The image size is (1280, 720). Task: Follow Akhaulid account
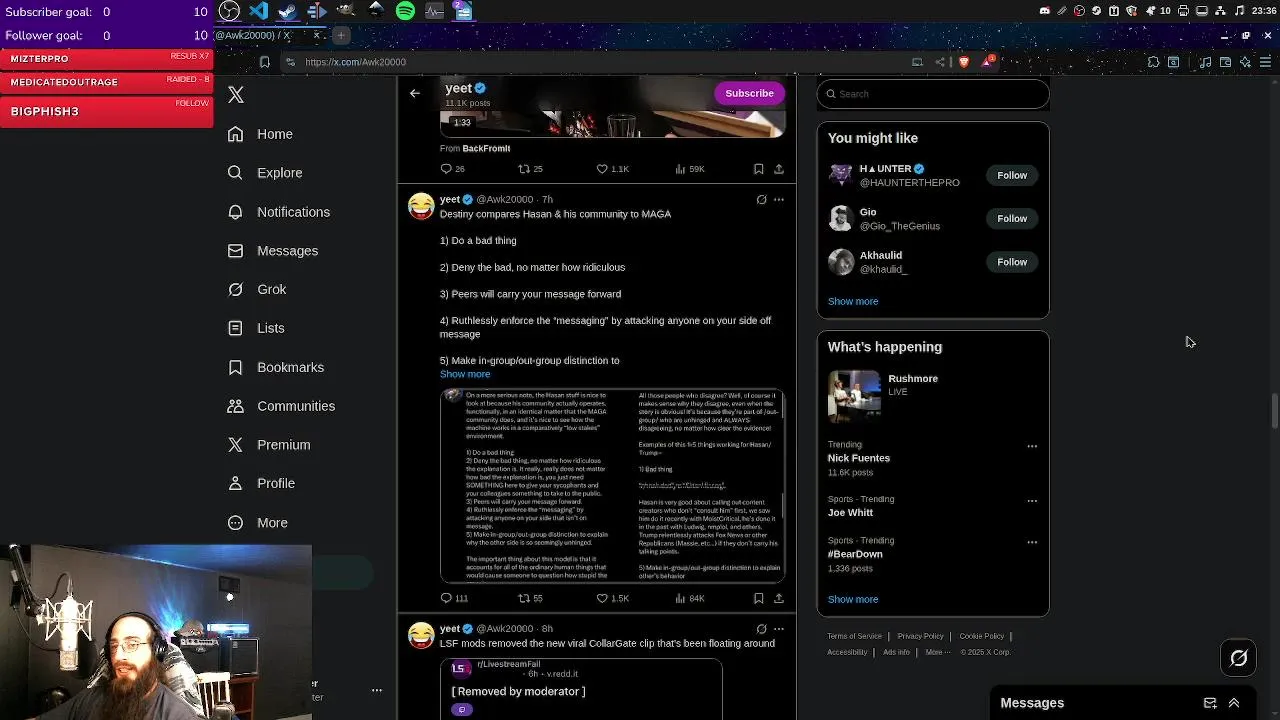point(1012,262)
